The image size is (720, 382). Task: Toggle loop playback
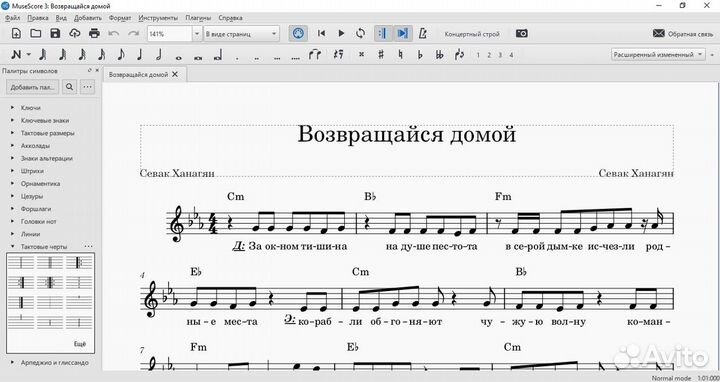click(x=360, y=34)
